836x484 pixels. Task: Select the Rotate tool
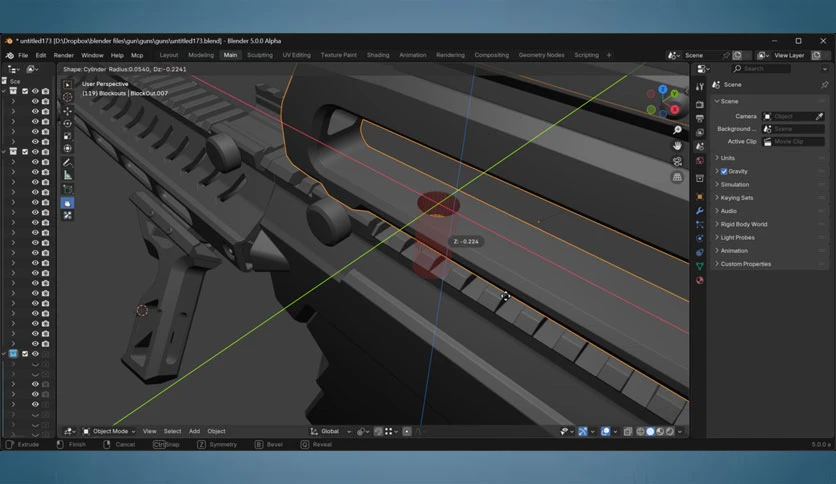[x=67, y=123]
